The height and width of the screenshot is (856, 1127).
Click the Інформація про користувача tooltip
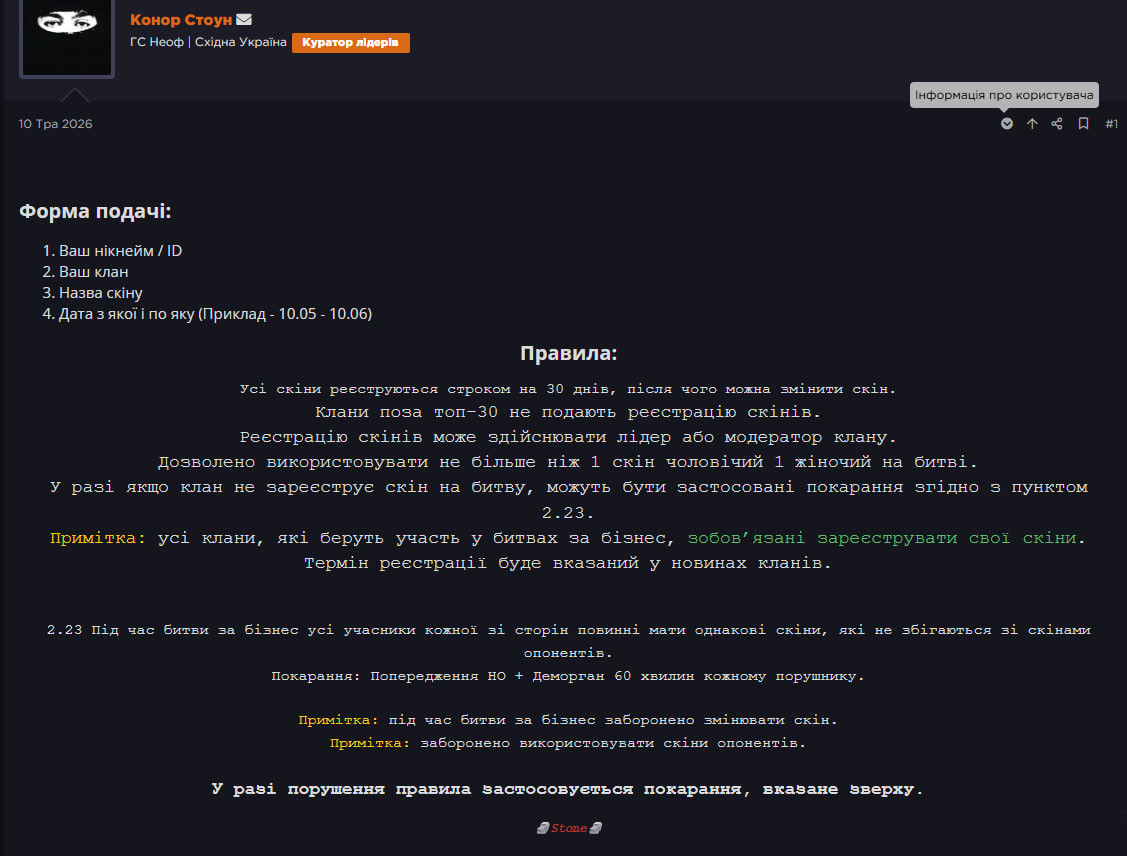(x=1004, y=95)
